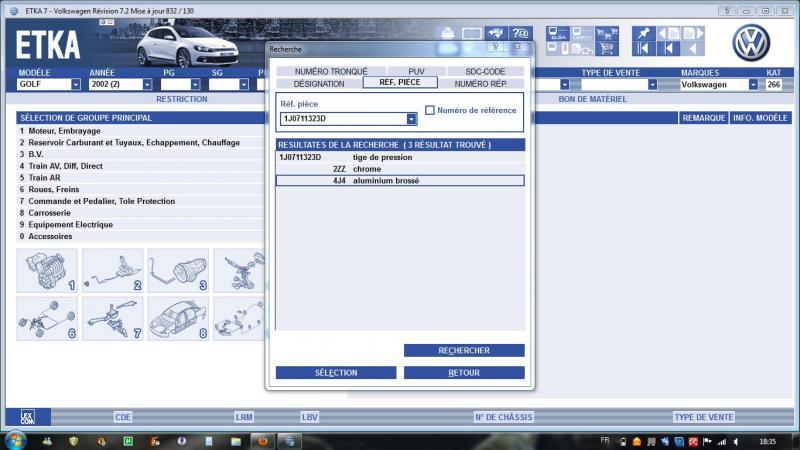Expand the ANNÉE dropdown arrow
Image resolution: width=800 pixels, height=450 pixels.
click(147, 84)
